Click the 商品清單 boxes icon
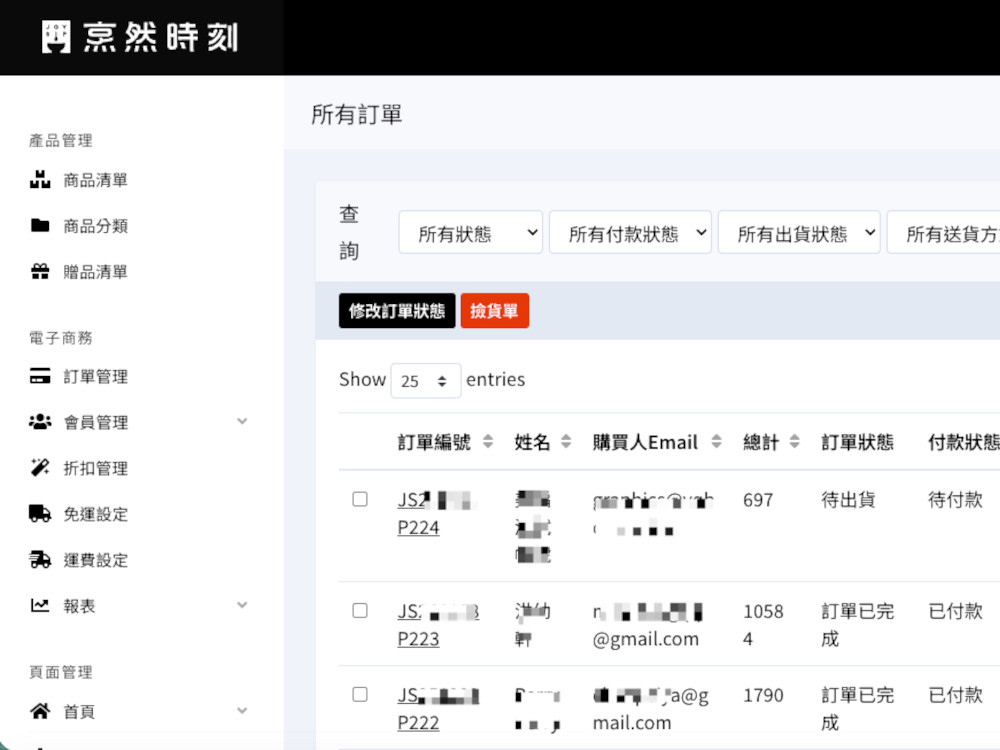Viewport: 1000px width, 750px height. tap(40, 180)
